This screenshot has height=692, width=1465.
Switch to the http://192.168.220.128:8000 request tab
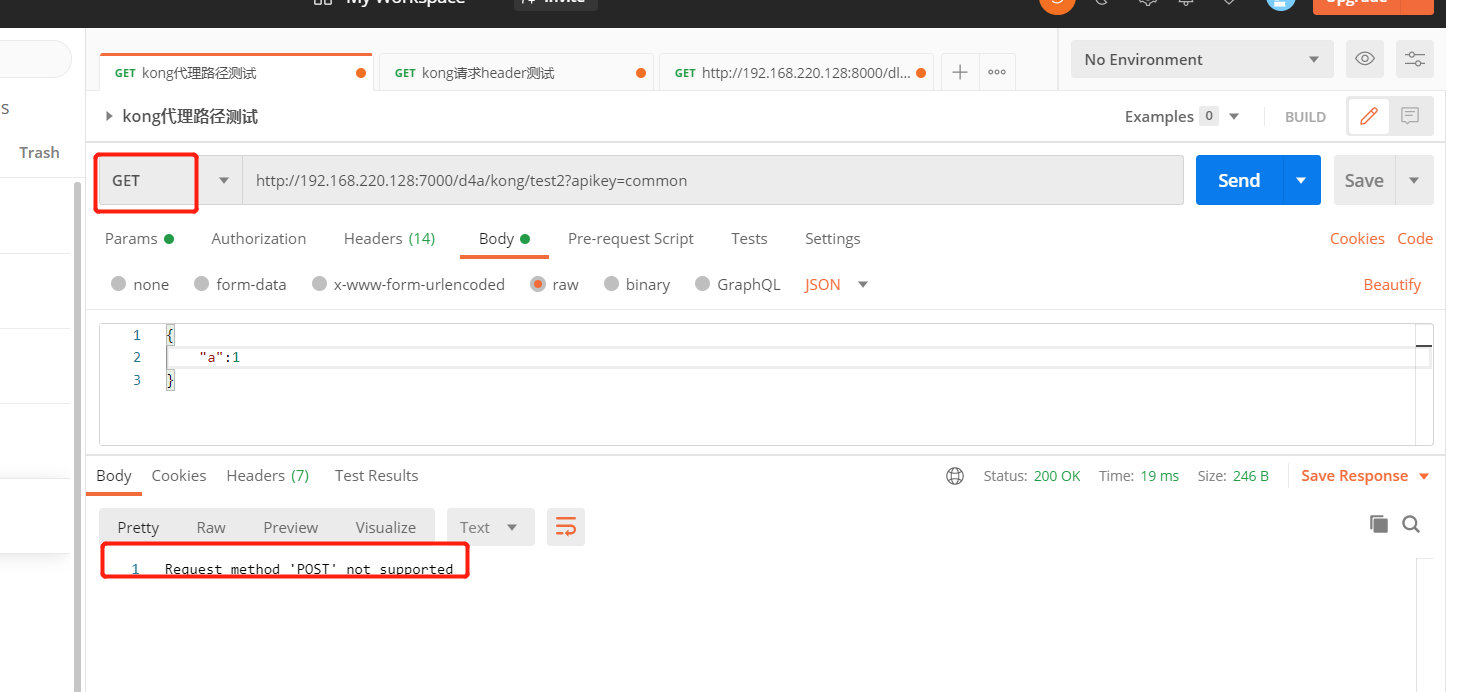pos(796,73)
